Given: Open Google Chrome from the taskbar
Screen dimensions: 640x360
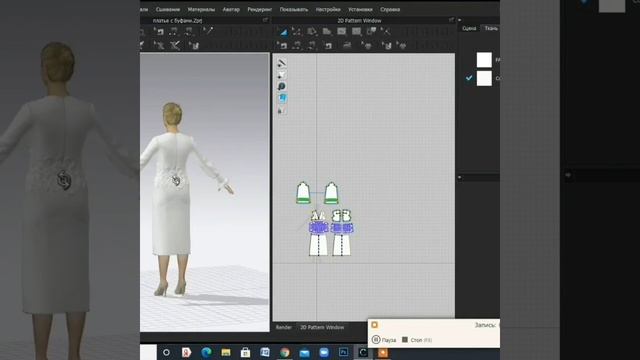Looking at the screenshot, I should [285, 352].
